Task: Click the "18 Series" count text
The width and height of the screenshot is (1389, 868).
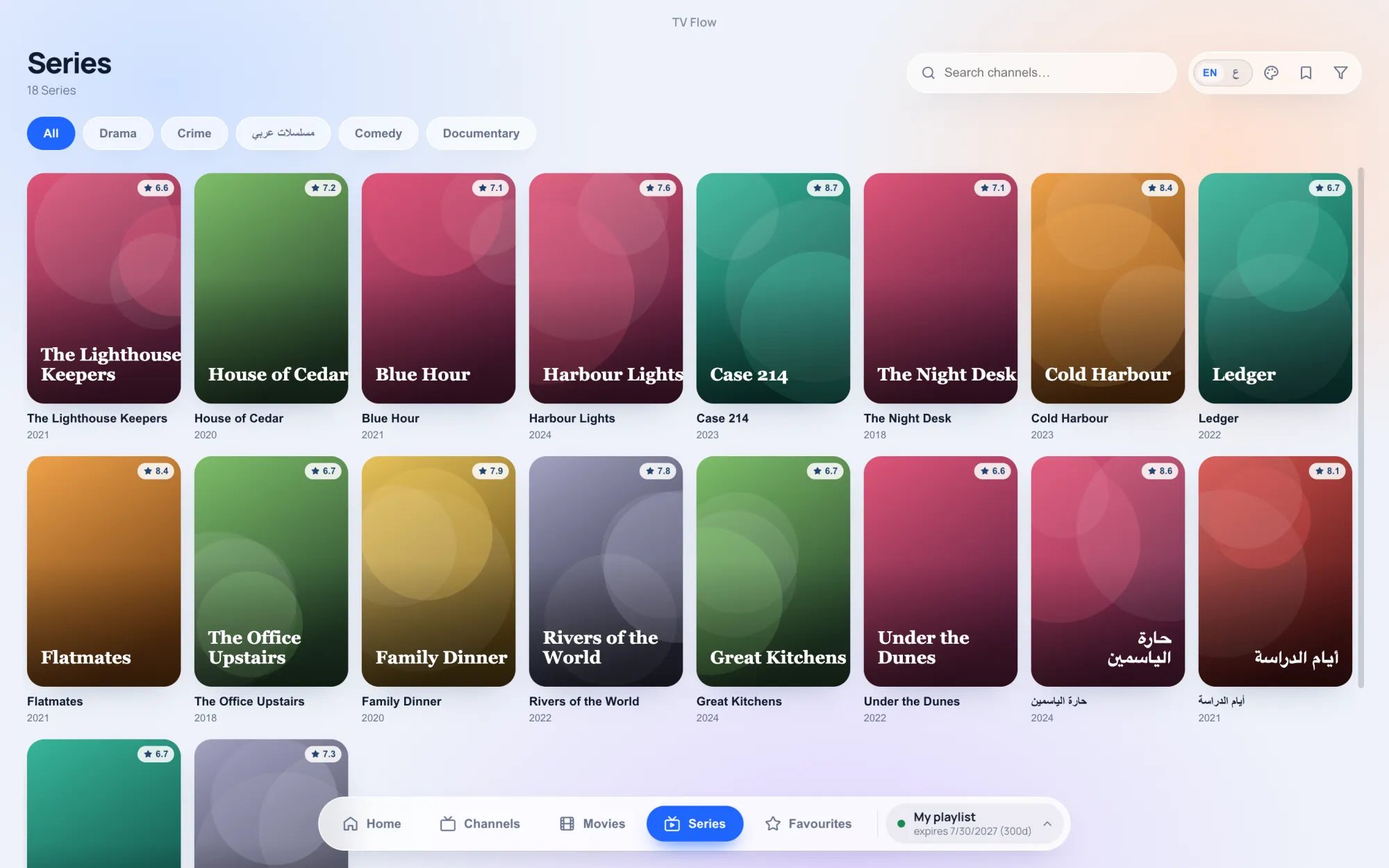Action: [51, 90]
